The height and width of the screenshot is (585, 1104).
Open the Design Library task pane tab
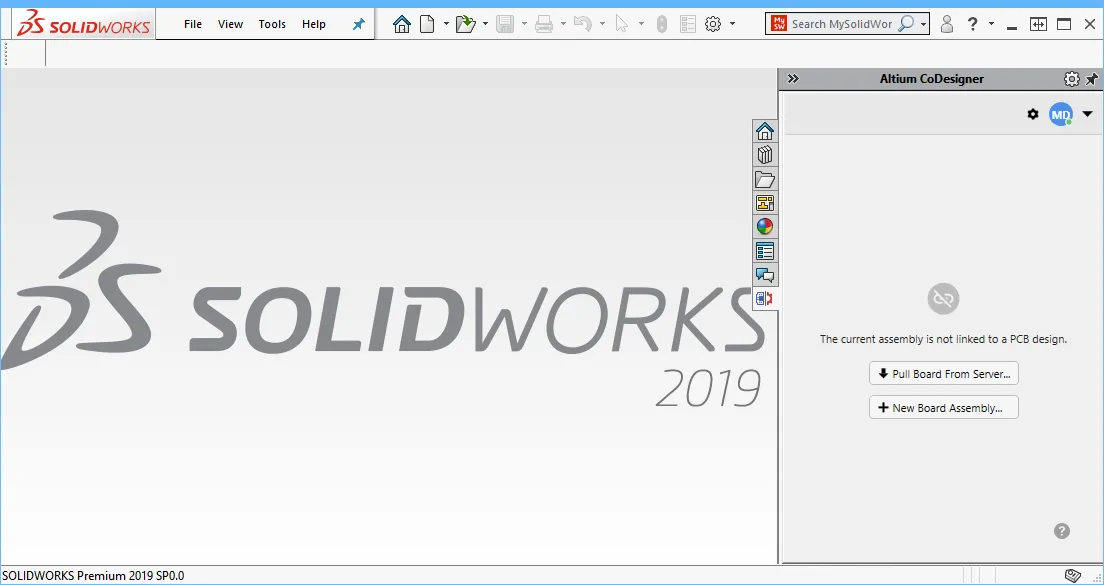(765, 155)
